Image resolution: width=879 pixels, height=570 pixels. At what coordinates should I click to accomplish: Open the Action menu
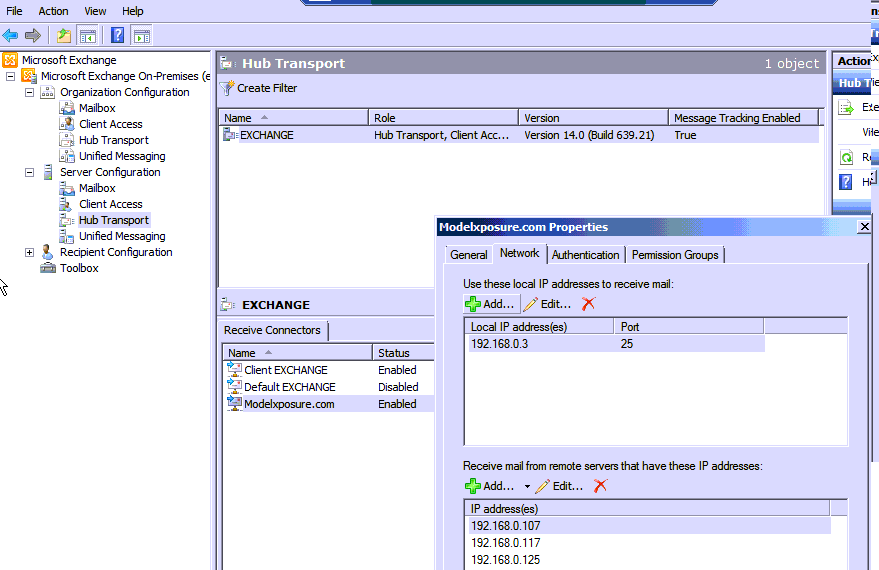click(x=53, y=11)
